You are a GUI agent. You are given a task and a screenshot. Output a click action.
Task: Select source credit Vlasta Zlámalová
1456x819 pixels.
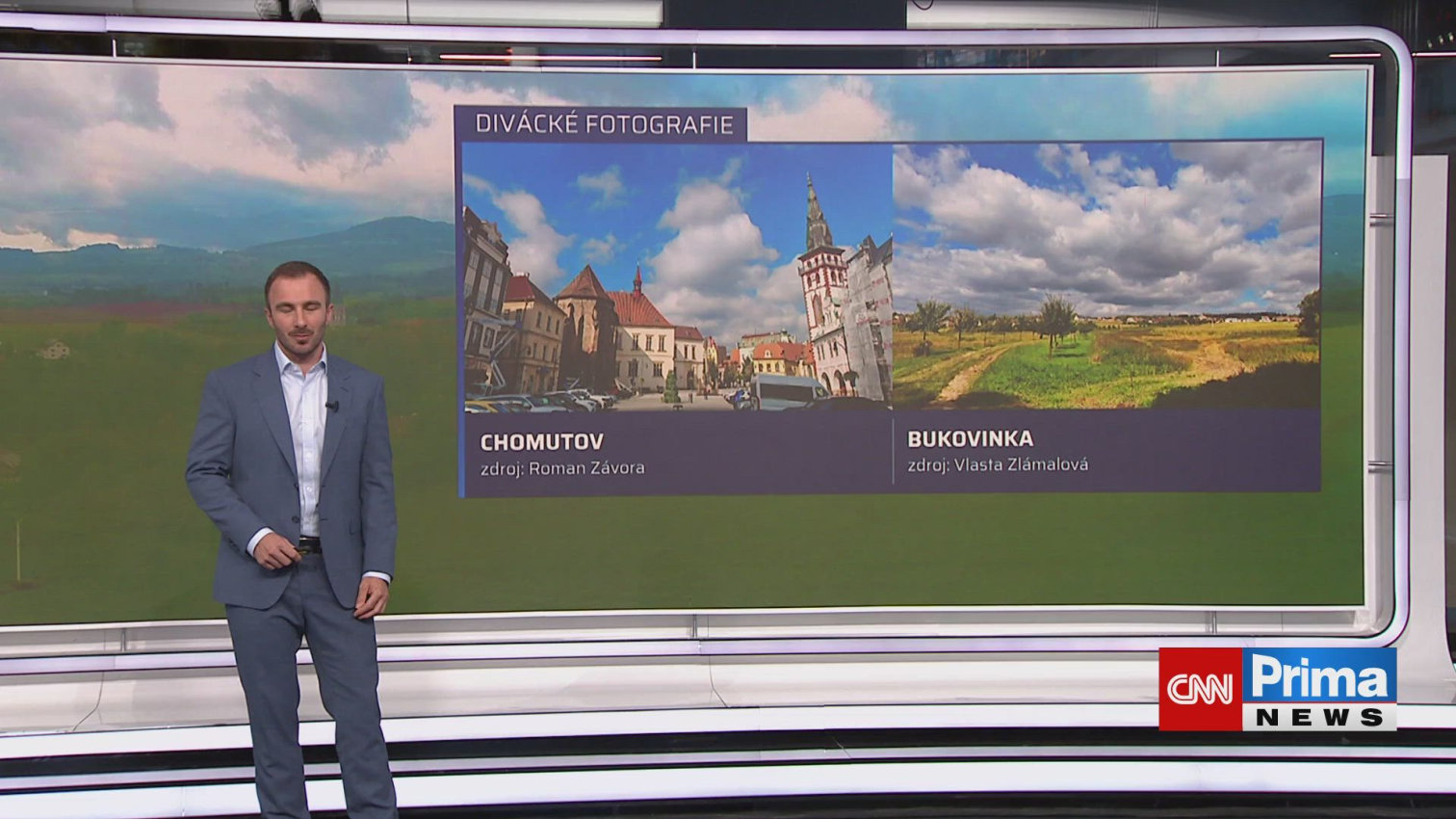pos(998,464)
